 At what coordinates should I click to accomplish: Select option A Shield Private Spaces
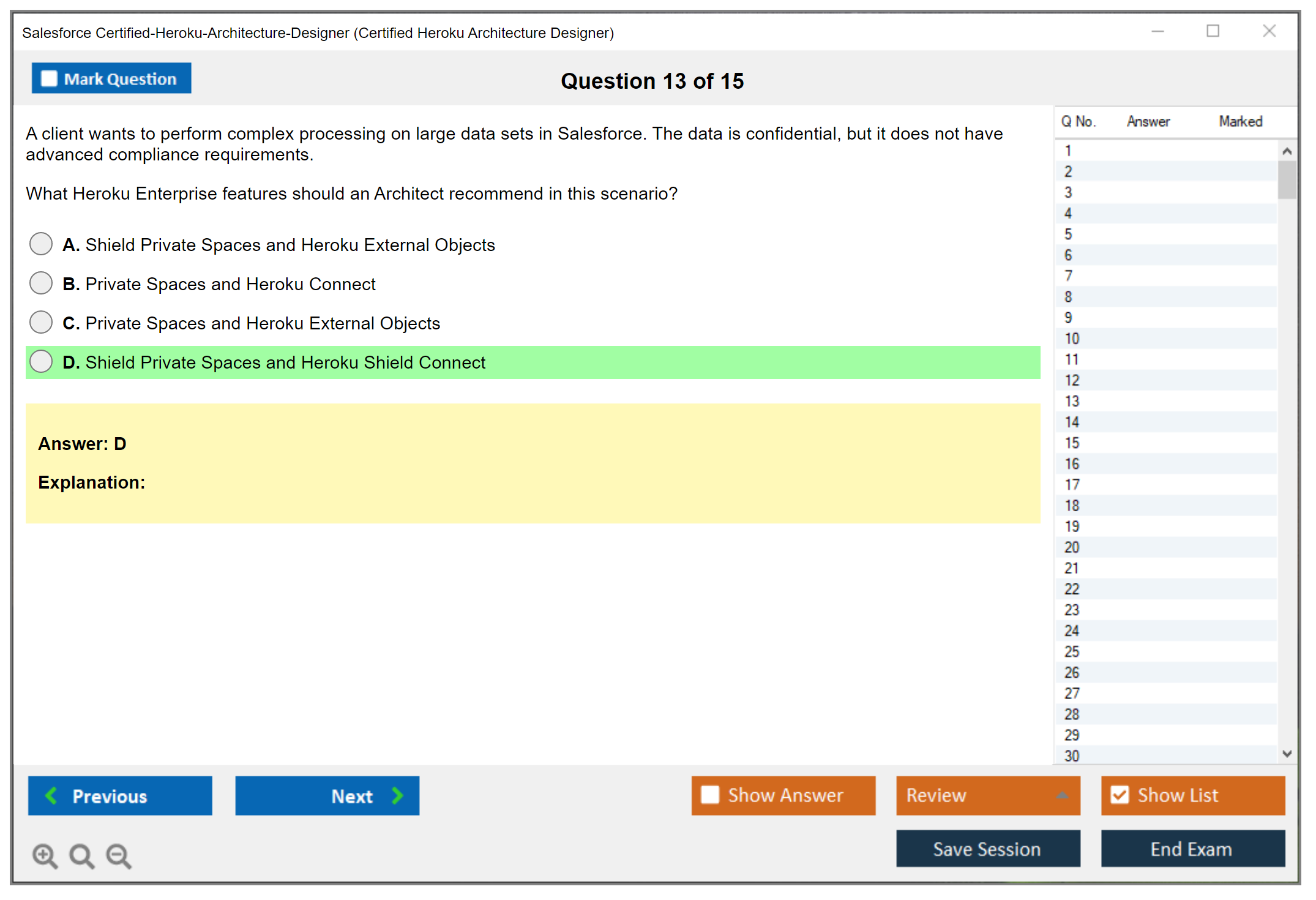click(41, 244)
